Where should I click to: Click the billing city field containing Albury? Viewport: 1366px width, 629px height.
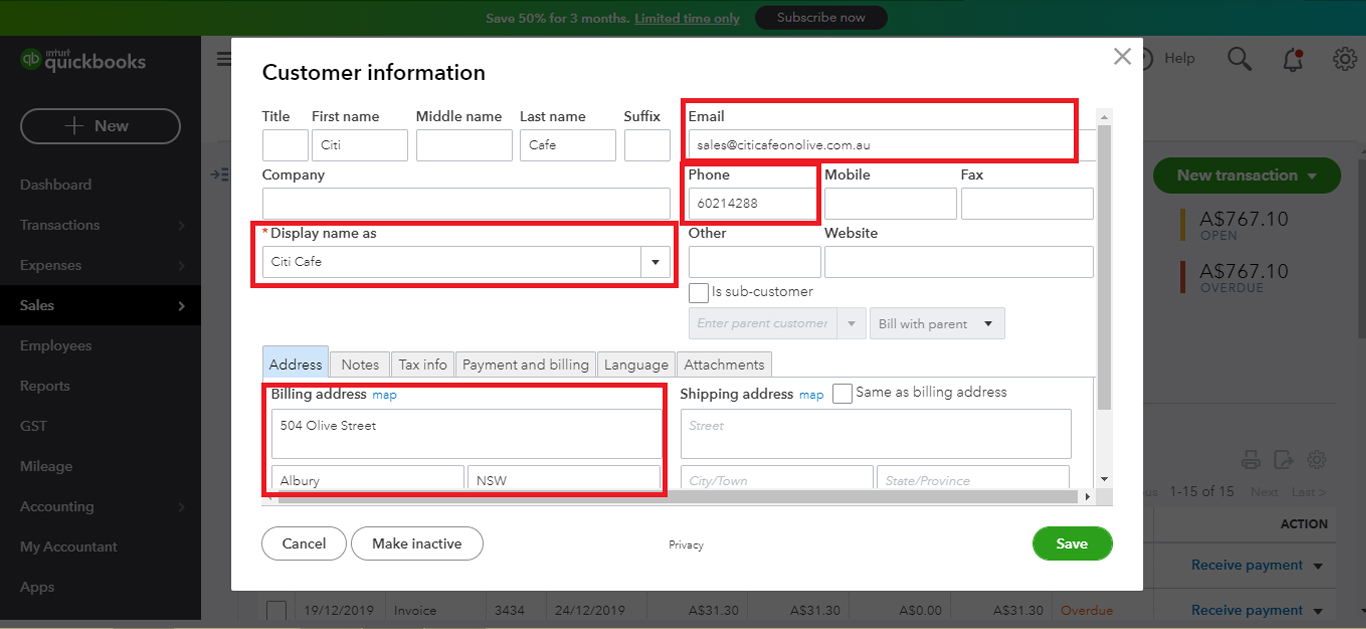[x=368, y=478]
